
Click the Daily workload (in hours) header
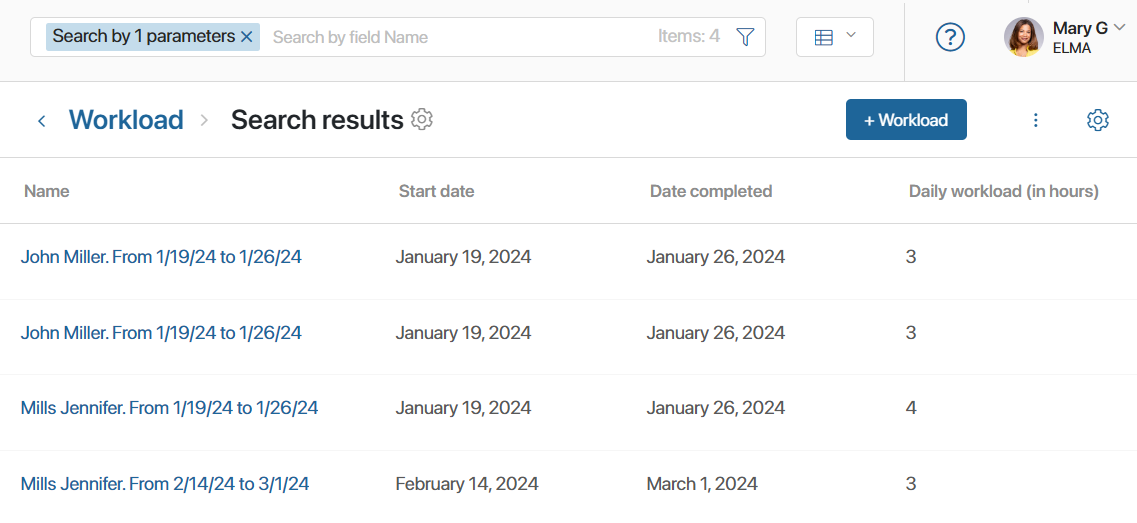pos(1004,192)
